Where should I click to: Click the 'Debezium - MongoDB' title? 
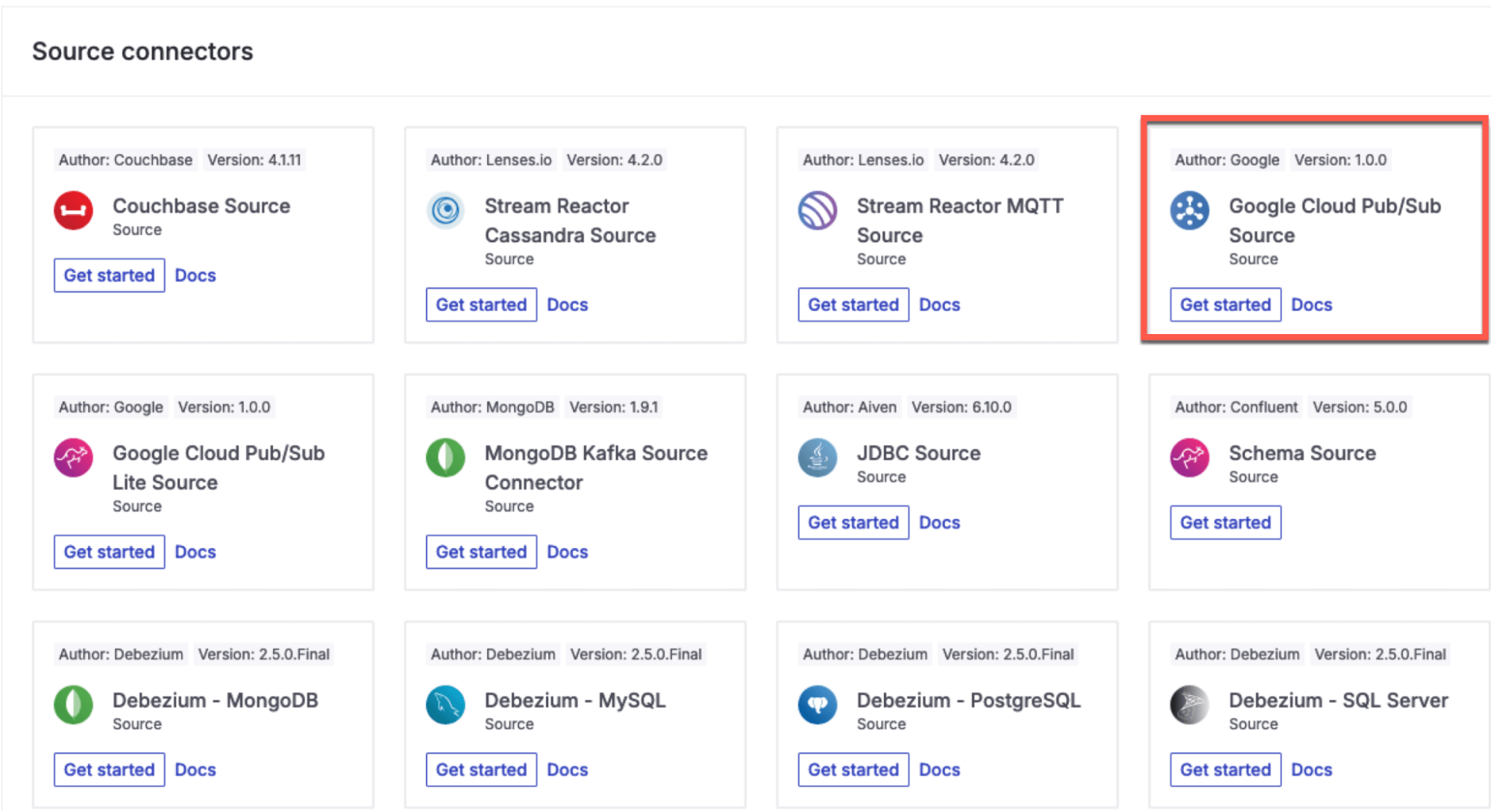tap(216, 700)
